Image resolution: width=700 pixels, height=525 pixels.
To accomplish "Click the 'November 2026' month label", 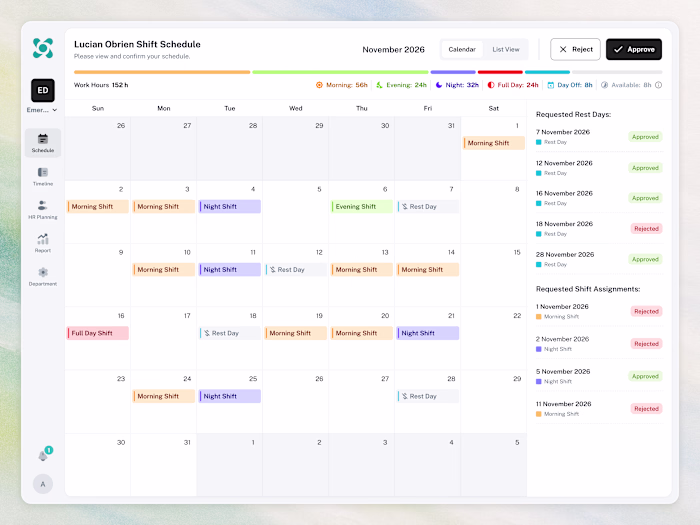I will pyautogui.click(x=393, y=50).
